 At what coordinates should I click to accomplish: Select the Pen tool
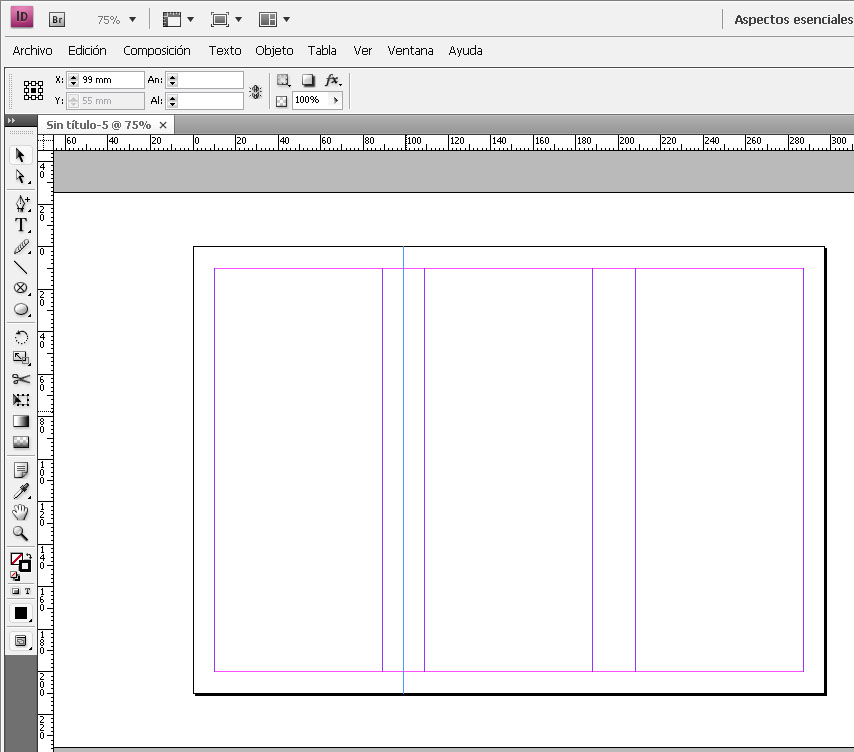tap(21, 203)
